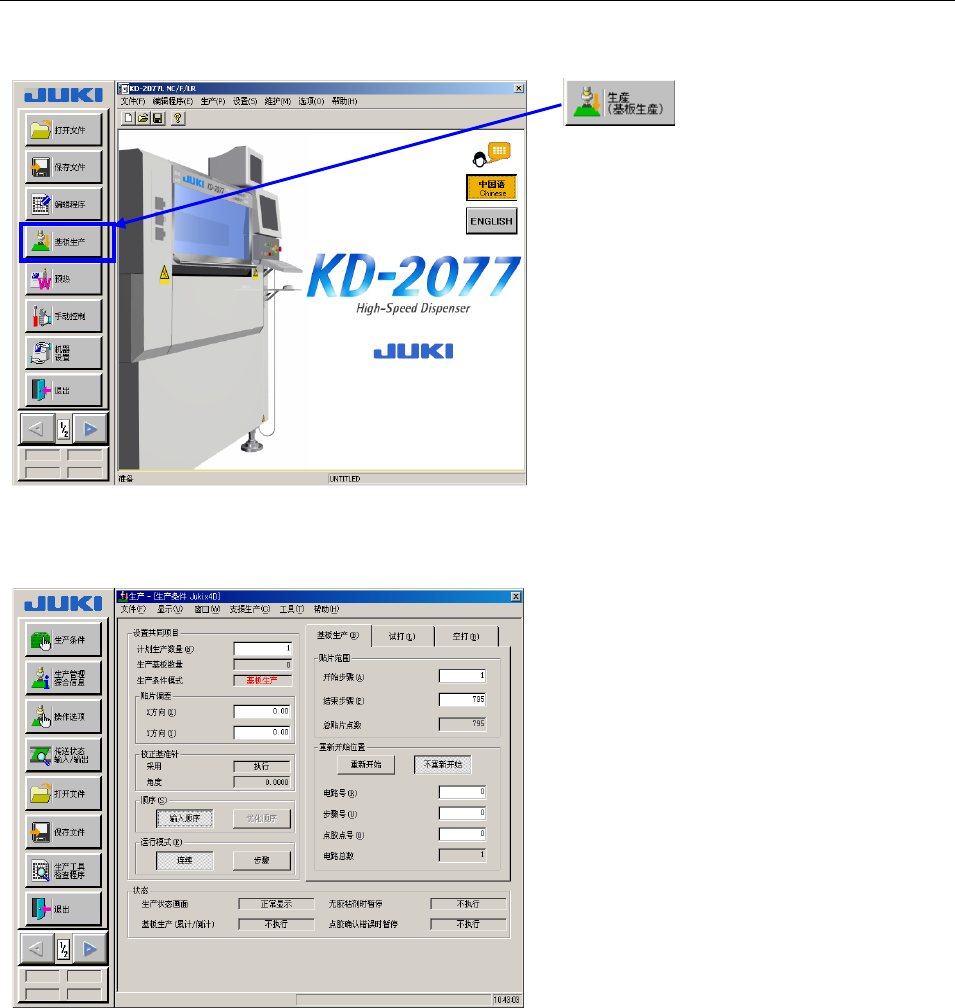Viewport: 955px width, 1008px height.
Task: Open 显示(V) menu in production window
Action: [170, 609]
